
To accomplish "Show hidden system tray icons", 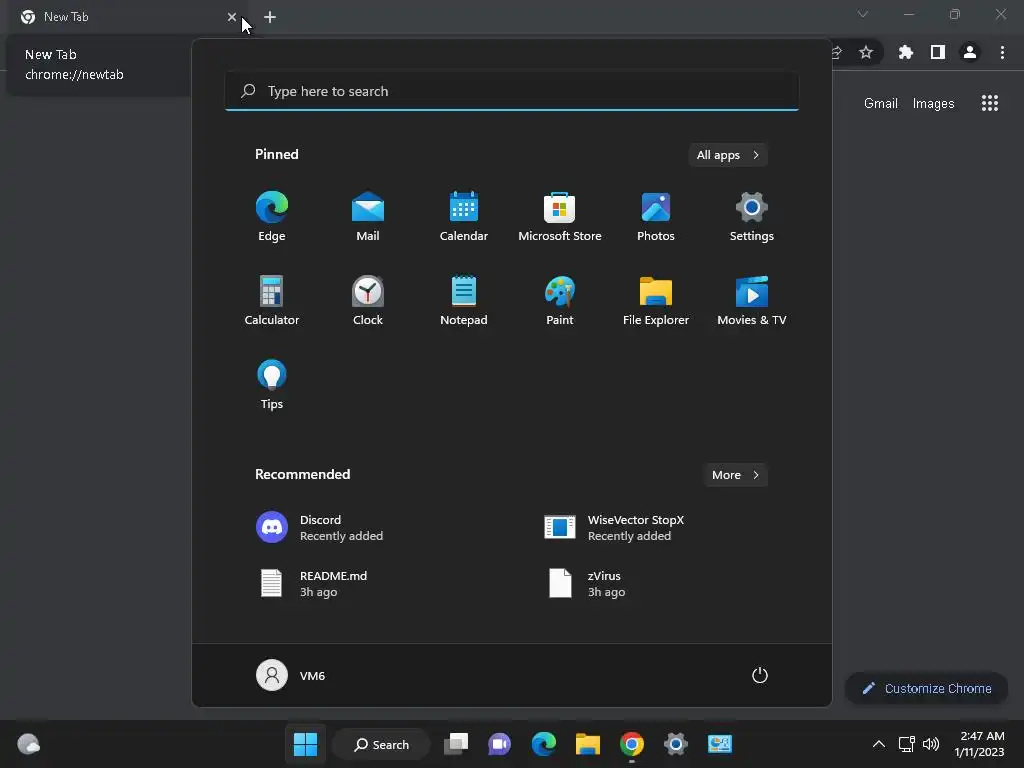I will coord(879,744).
